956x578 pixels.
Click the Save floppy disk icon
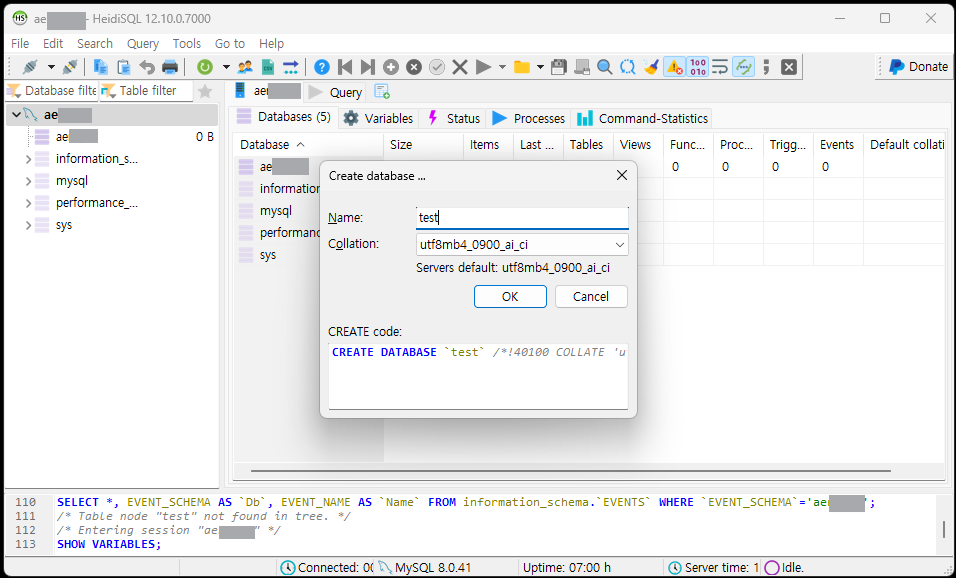pyautogui.click(x=558, y=66)
